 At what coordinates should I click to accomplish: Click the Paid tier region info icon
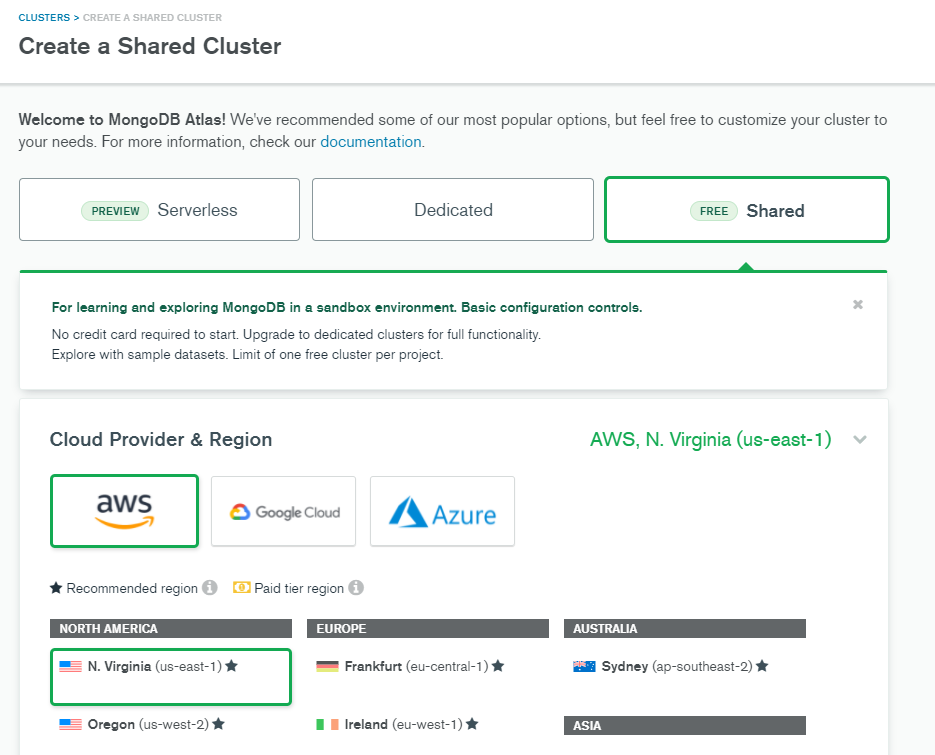pyautogui.click(x=356, y=588)
